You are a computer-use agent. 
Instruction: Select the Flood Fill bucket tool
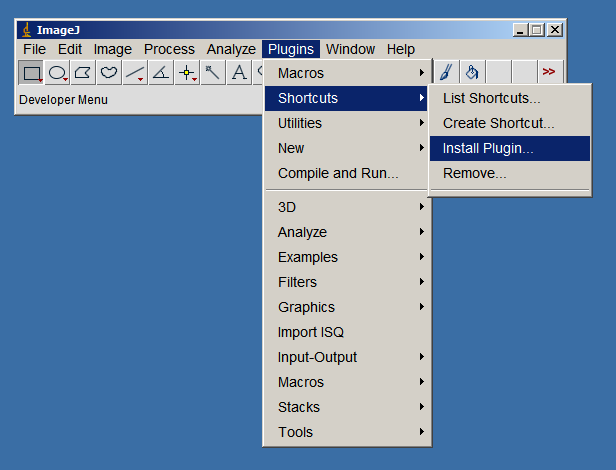click(x=472, y=72)
